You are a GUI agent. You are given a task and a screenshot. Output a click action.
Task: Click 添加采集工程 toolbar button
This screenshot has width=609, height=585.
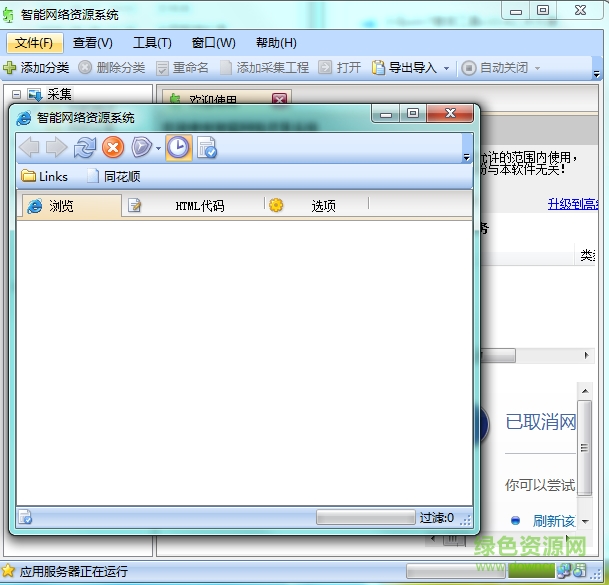tap(264, 68)
